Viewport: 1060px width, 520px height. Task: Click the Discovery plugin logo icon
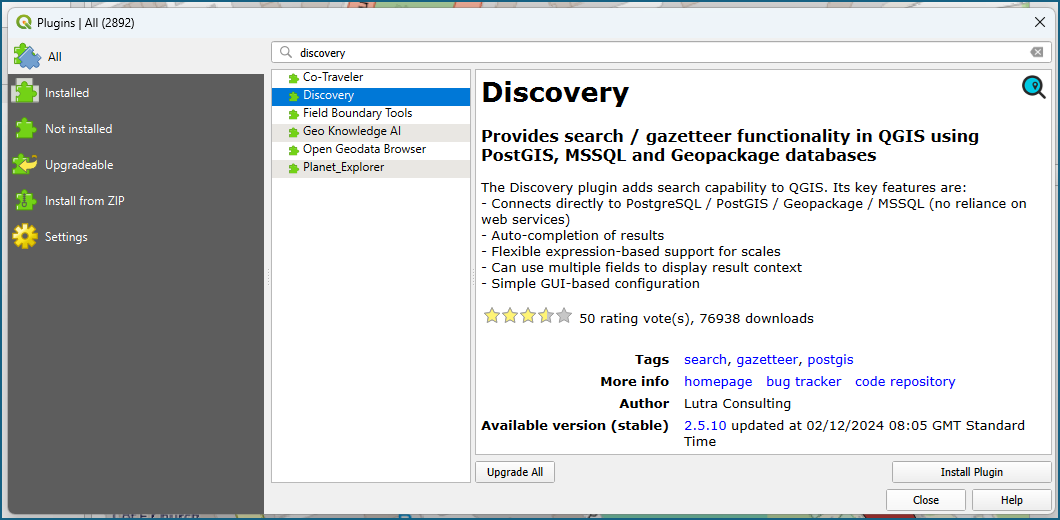tap(1034, 87)
